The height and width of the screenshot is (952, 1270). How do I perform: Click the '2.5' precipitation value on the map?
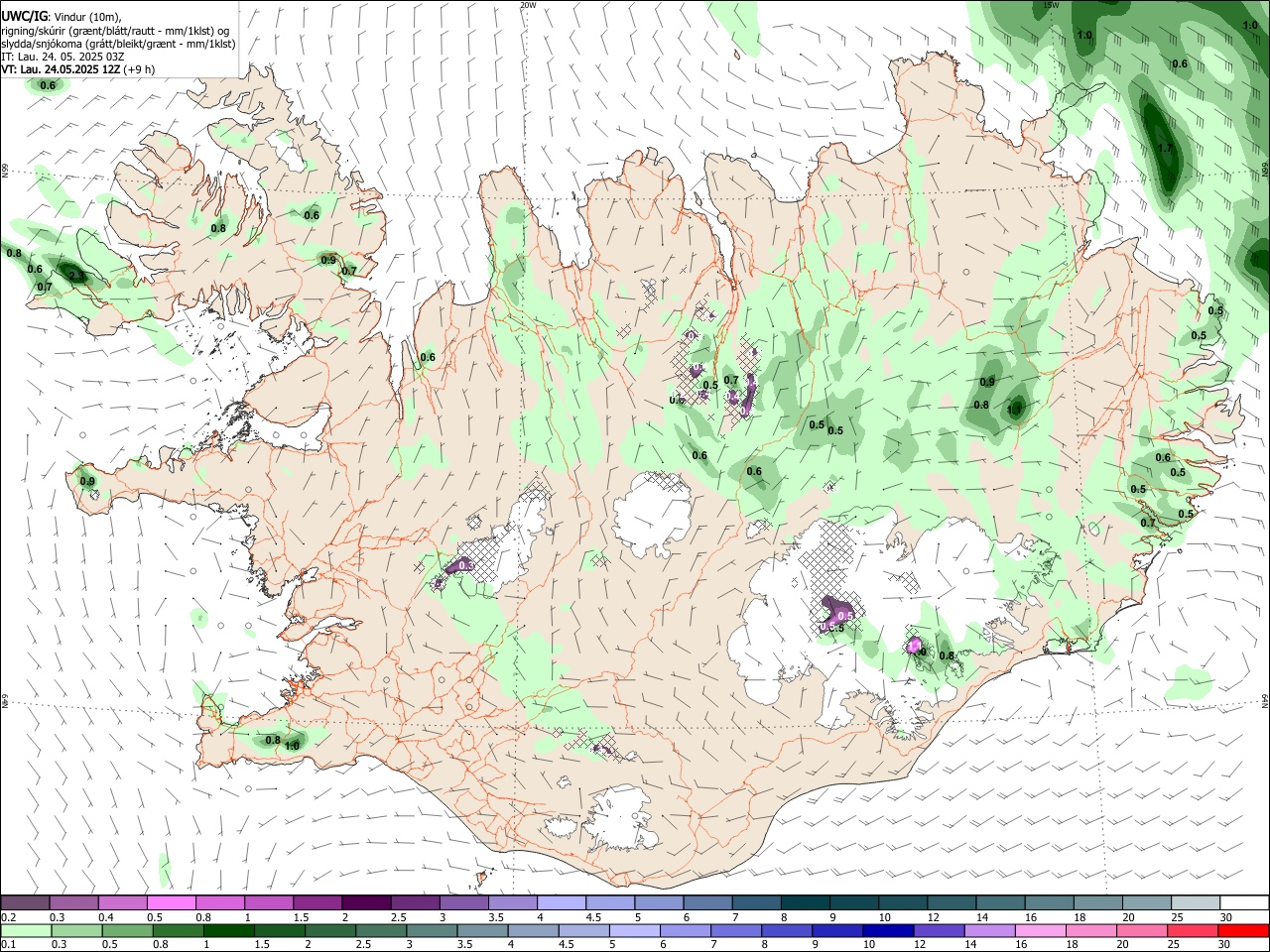point(76,277)
